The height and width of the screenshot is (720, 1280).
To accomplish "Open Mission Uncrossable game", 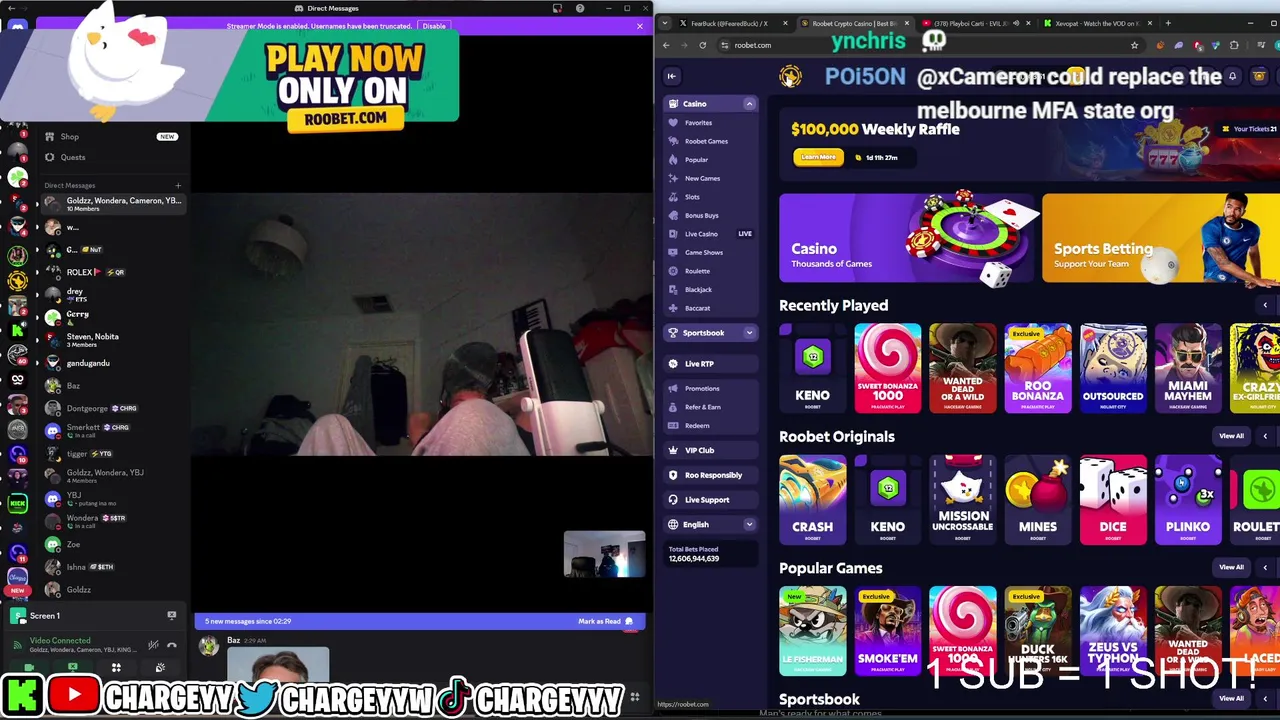I will click(962, 499).
